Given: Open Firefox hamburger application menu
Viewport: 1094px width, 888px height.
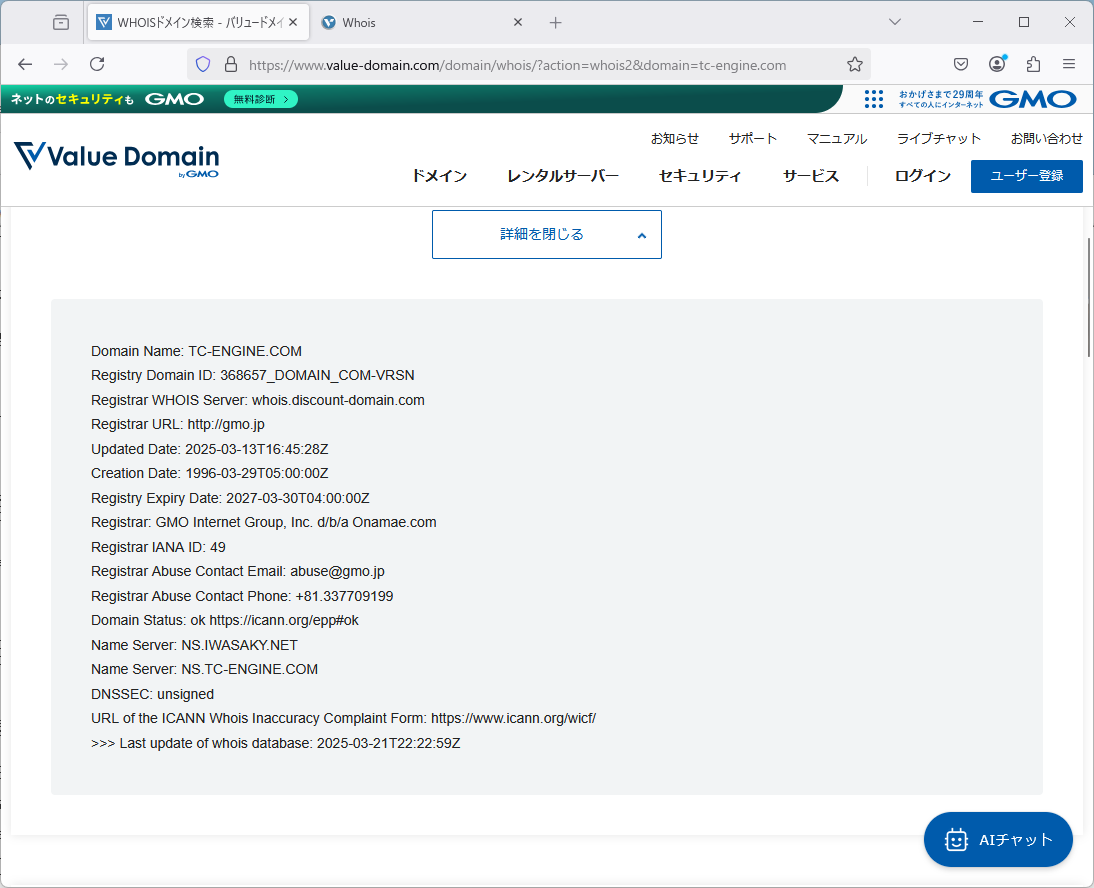Looking at the screenshot, I should (x=1069, y=64).
